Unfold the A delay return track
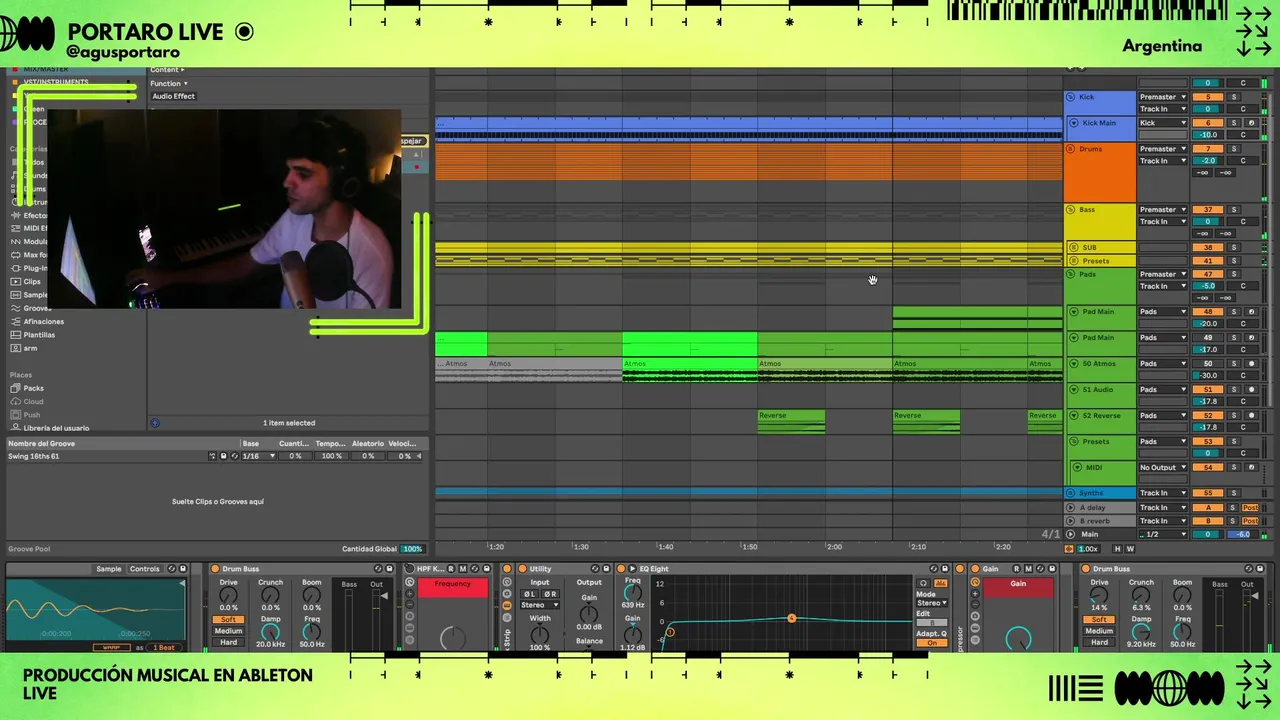 1071,508
